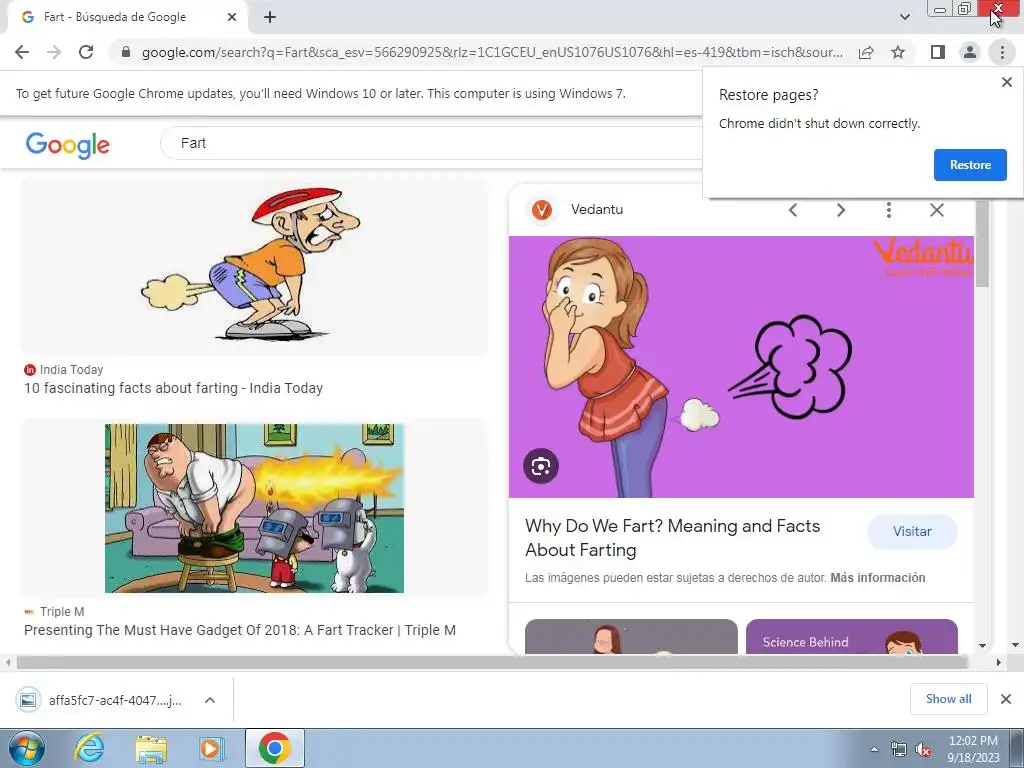Open the Family Guy image from Triple M
This screenshot has height=768, width=1024.
coord(254,508)
